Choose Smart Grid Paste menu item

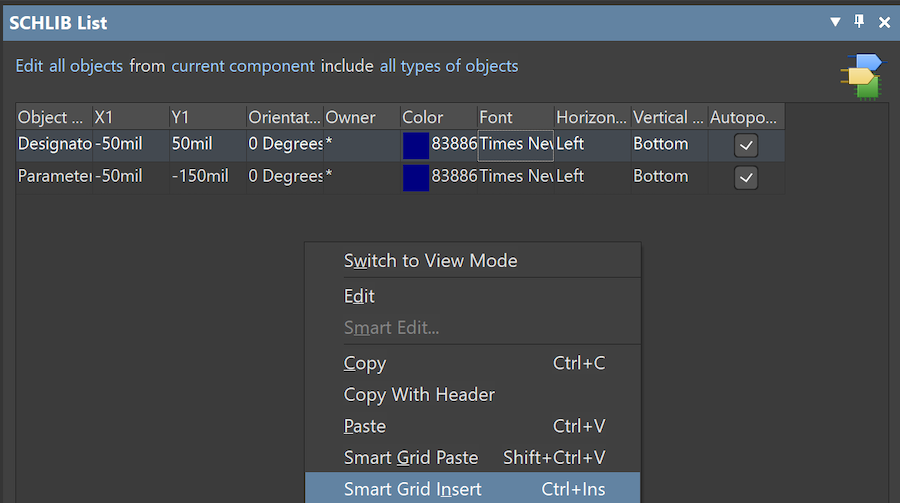point(473,458)
